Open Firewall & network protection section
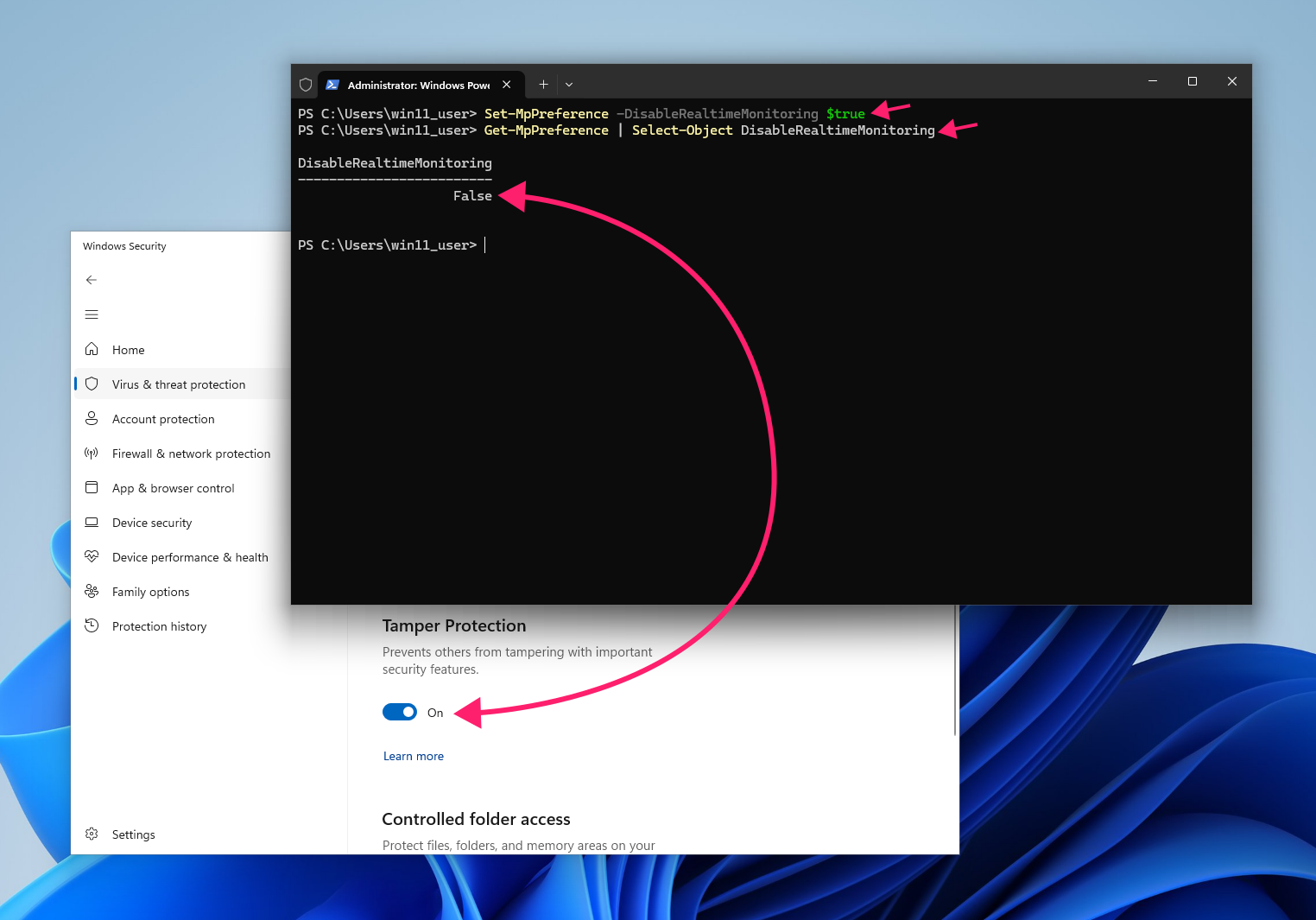 click(181, 454)
